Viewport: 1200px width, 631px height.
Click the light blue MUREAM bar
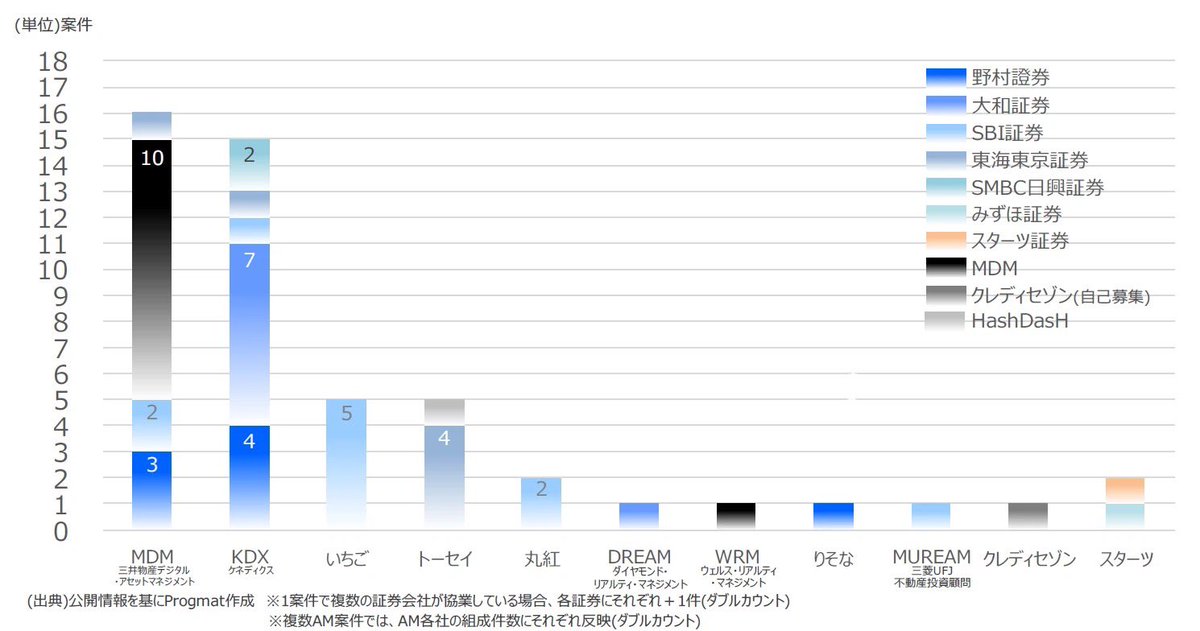coord(930,516)
